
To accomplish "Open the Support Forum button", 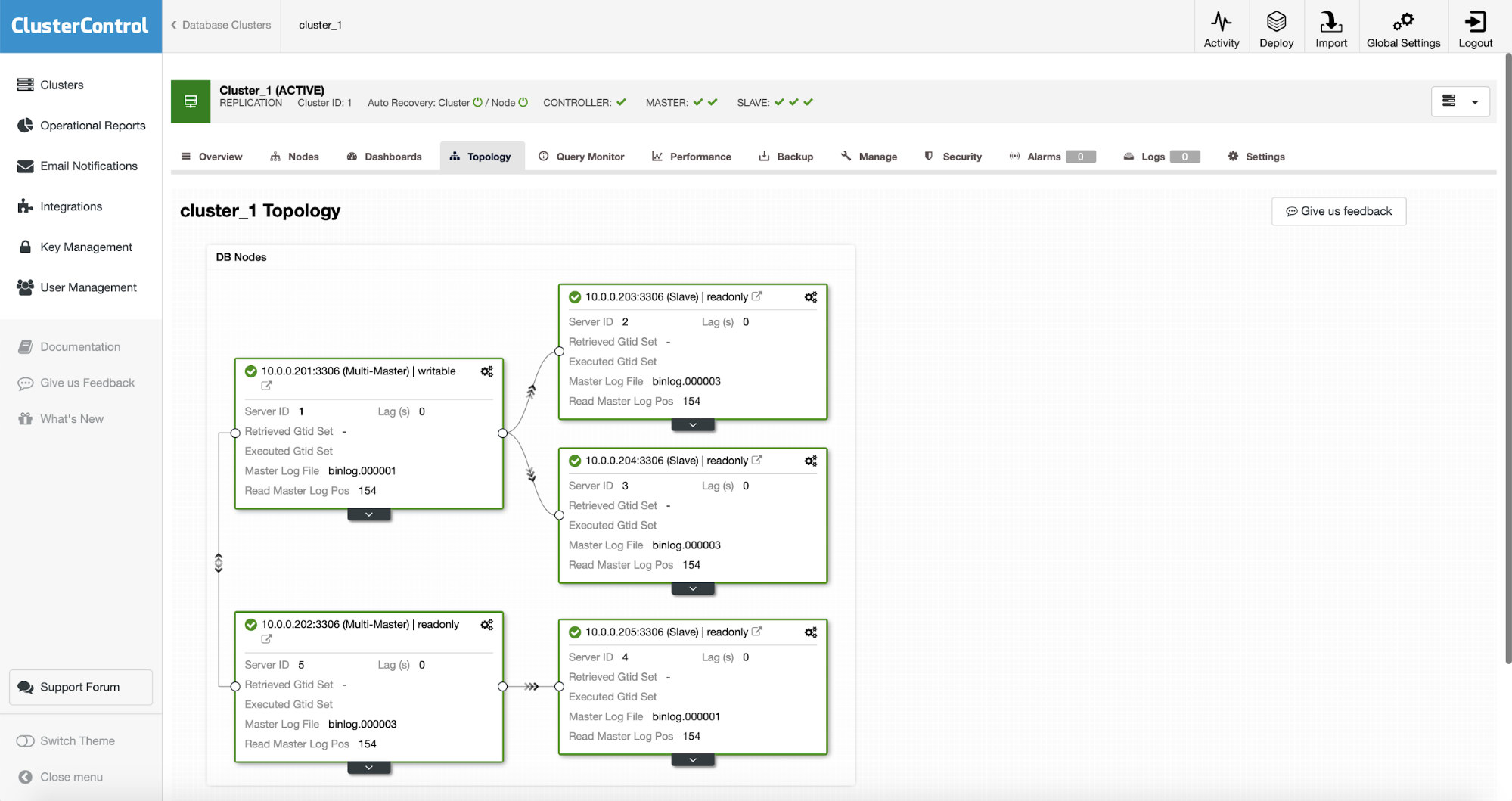I will click(x=81, y=687).
